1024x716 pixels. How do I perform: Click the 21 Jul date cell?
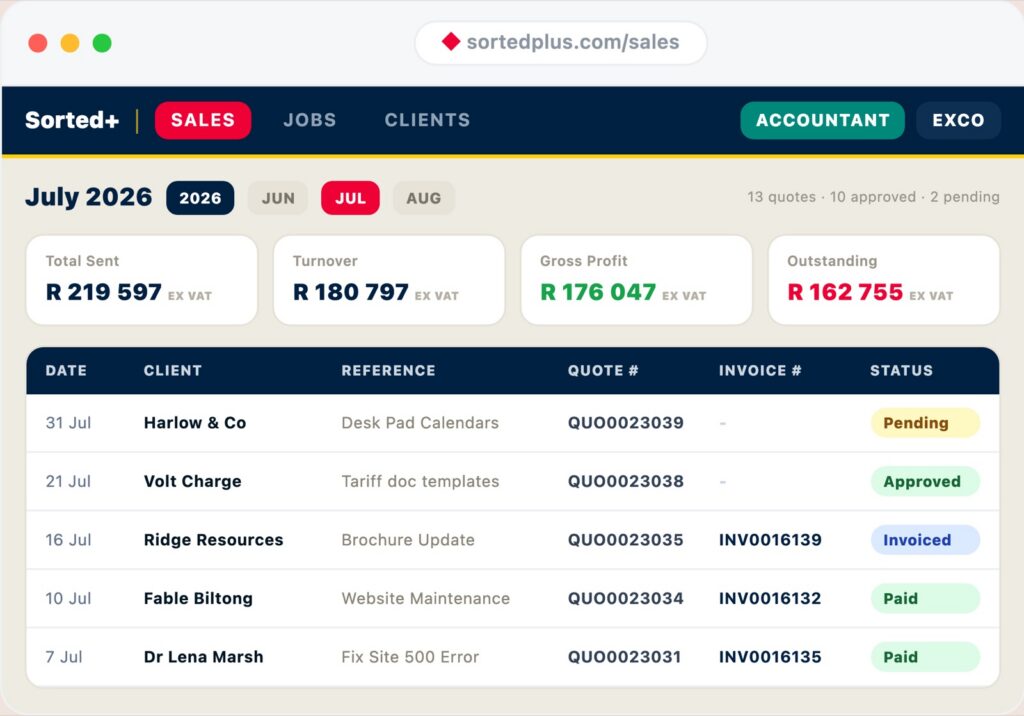click(68, 481)
